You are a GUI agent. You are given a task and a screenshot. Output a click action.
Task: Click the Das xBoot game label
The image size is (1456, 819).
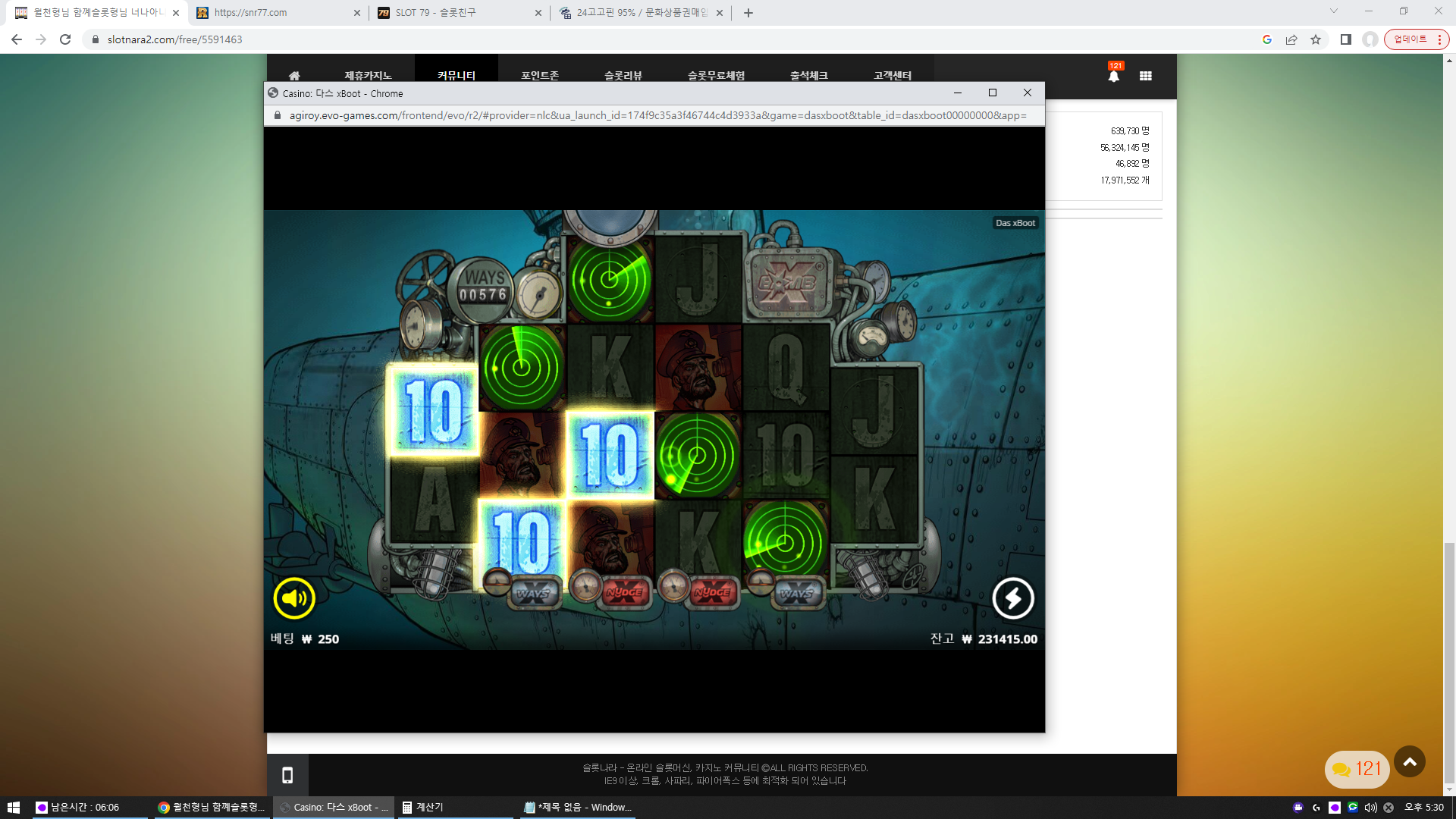[x=1015, y=223]
